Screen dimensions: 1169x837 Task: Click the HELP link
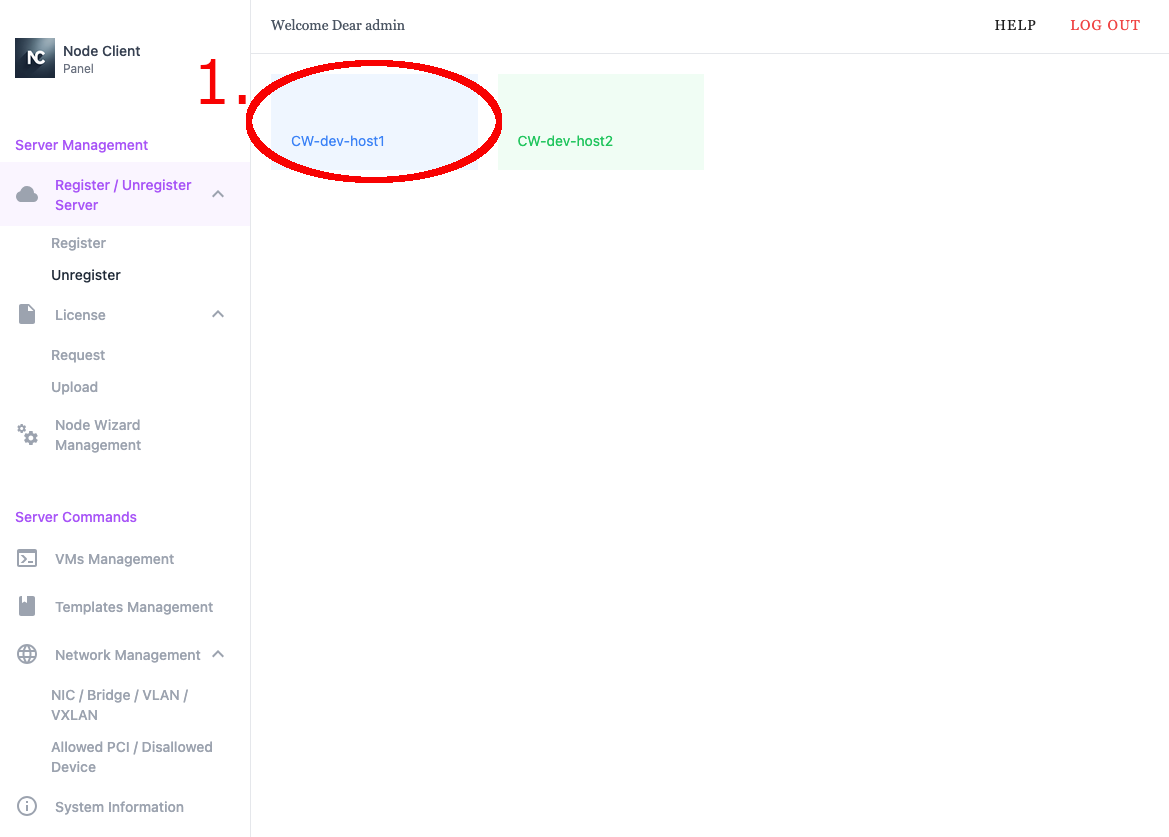click(x=1015, y=25)
